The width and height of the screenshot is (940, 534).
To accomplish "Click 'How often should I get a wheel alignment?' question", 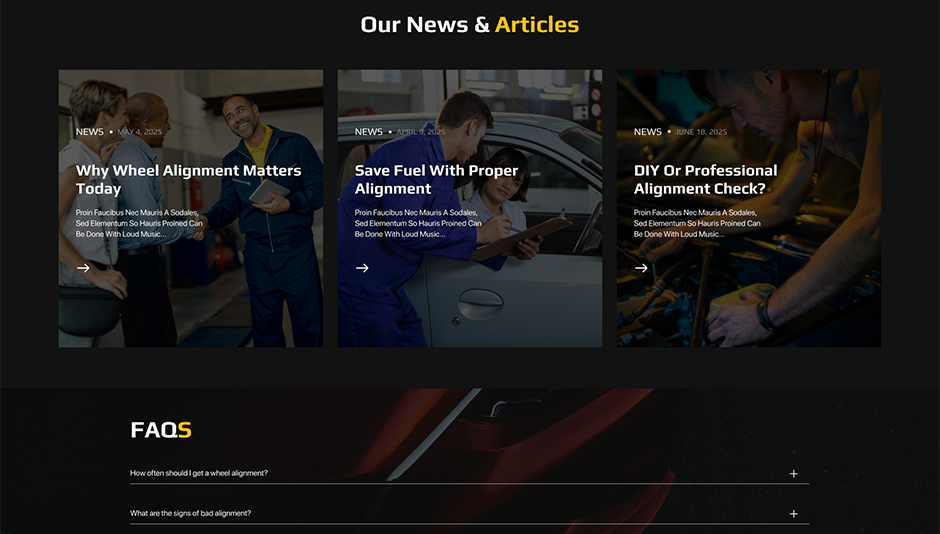I will (x=199, y=473).
